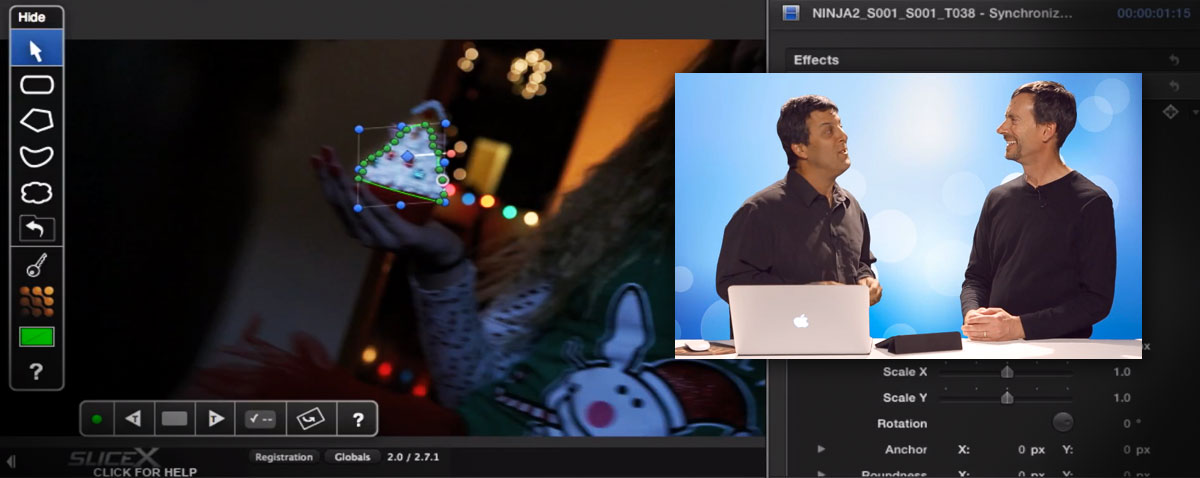Screen dimensions: 1200x478
Task: Click the 00:00:01:15 timecode
Action: tap(1151, 14)
